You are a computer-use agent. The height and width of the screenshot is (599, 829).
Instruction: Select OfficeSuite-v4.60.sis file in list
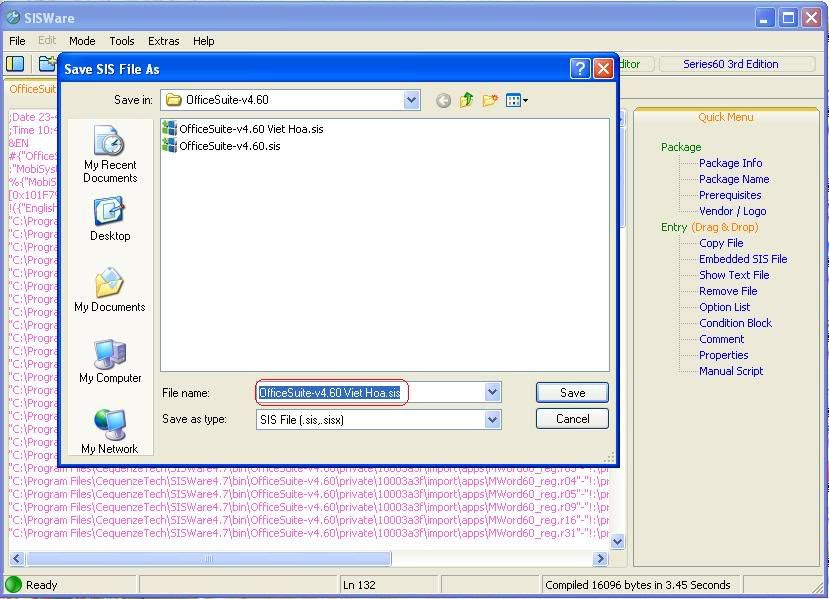click(x=222, y=145)
